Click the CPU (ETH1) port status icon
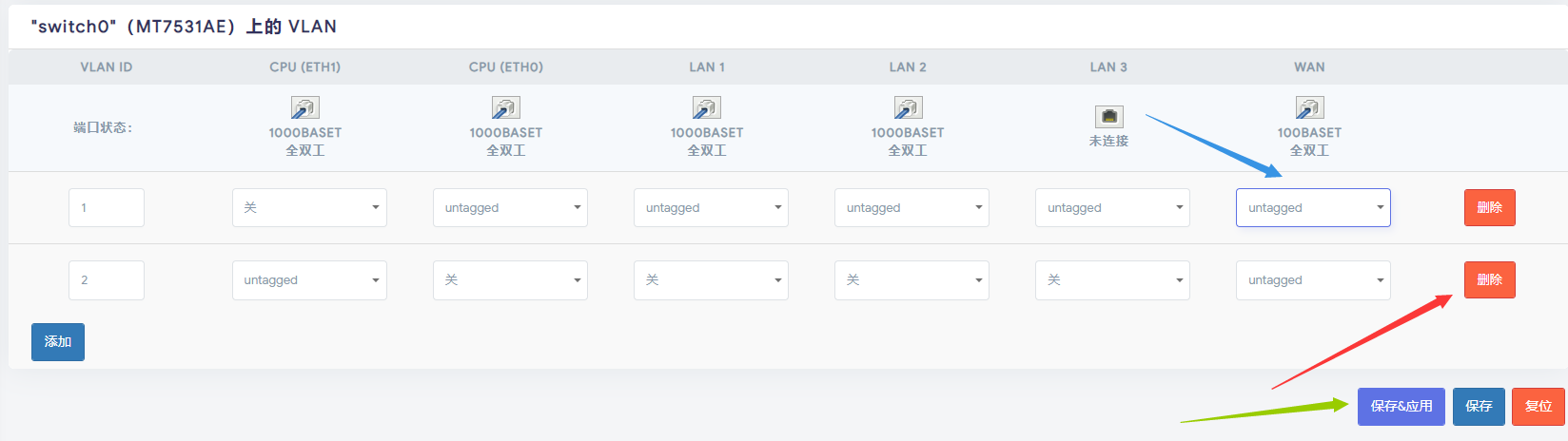Image resolution: width=1568 pixels, height=441 pixels. click(x=304, y=107)
